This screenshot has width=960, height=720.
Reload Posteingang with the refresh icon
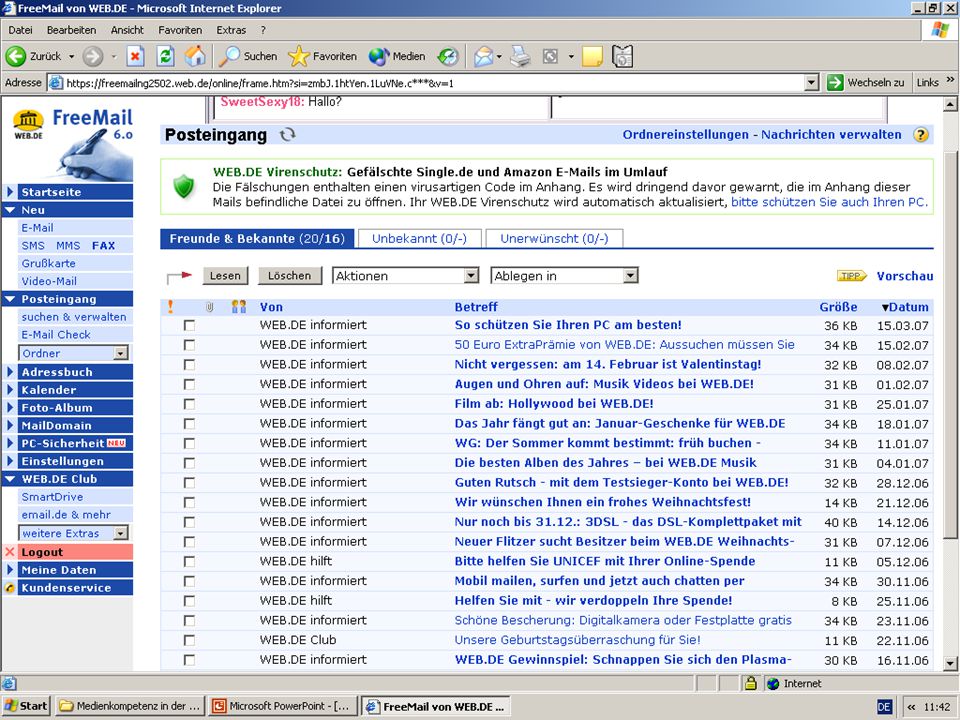click(287, 135)
